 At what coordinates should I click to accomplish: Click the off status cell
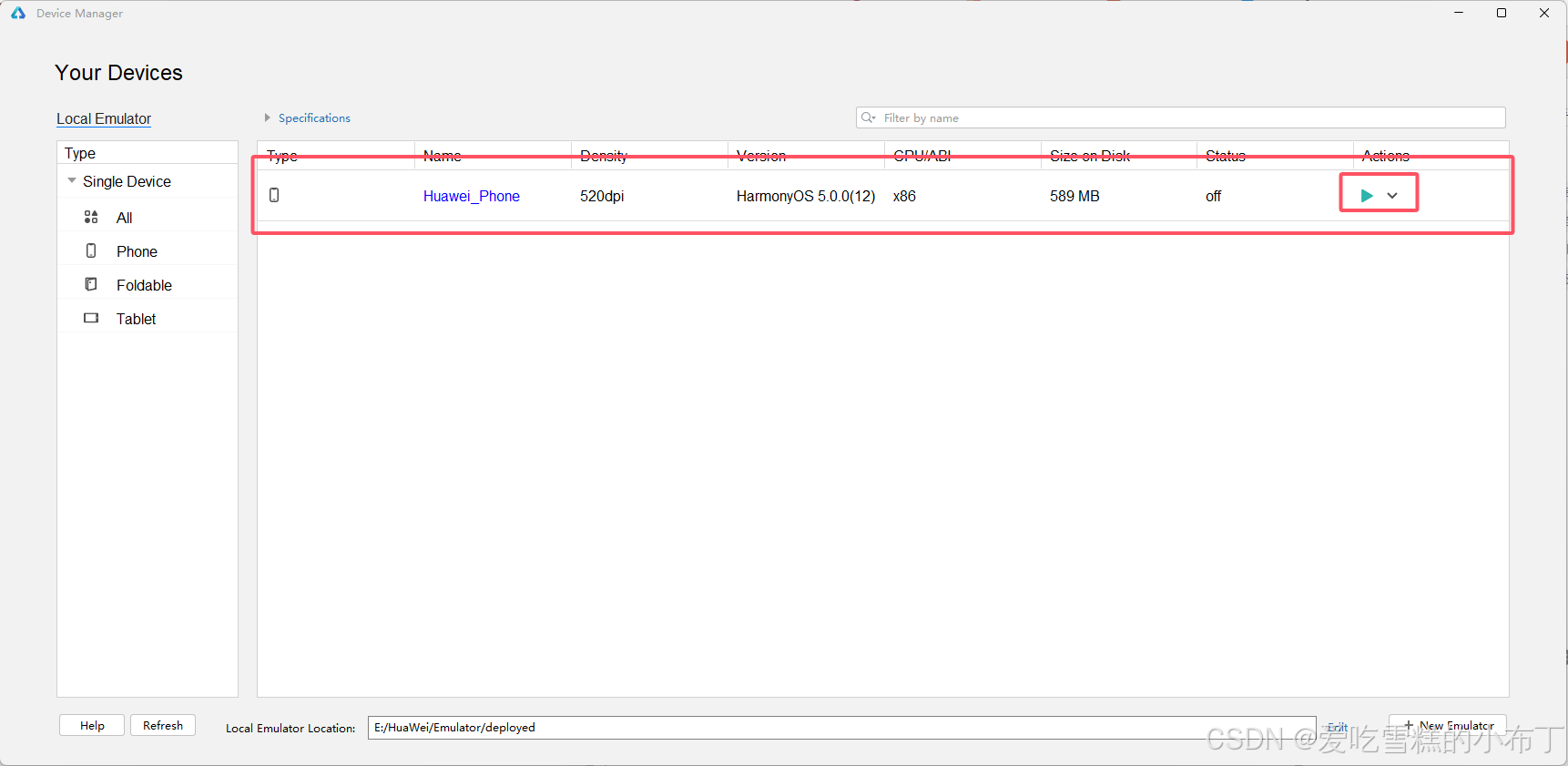pos(1213,196)
